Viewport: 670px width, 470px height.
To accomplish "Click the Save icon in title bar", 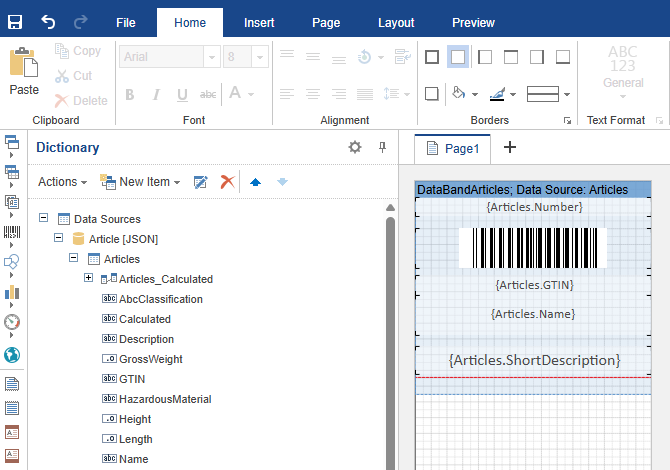I will (15, 21).
